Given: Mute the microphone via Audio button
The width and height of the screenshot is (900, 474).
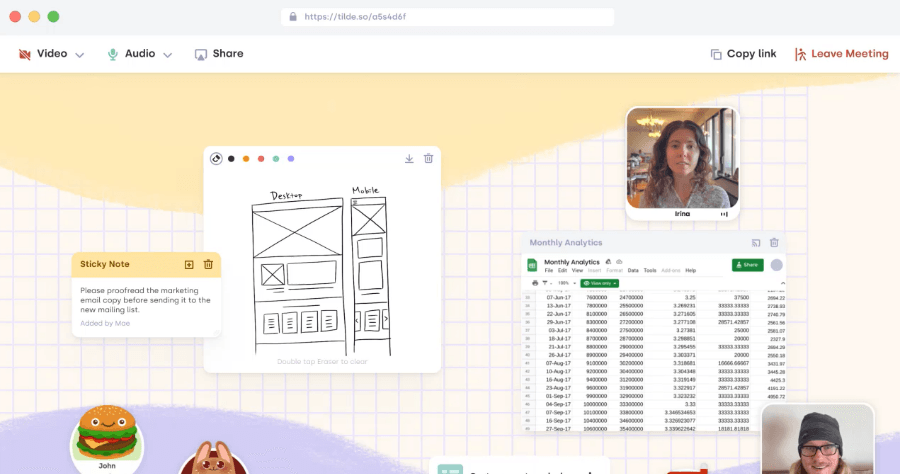Looking at the screenshot, I should (131, 54).
